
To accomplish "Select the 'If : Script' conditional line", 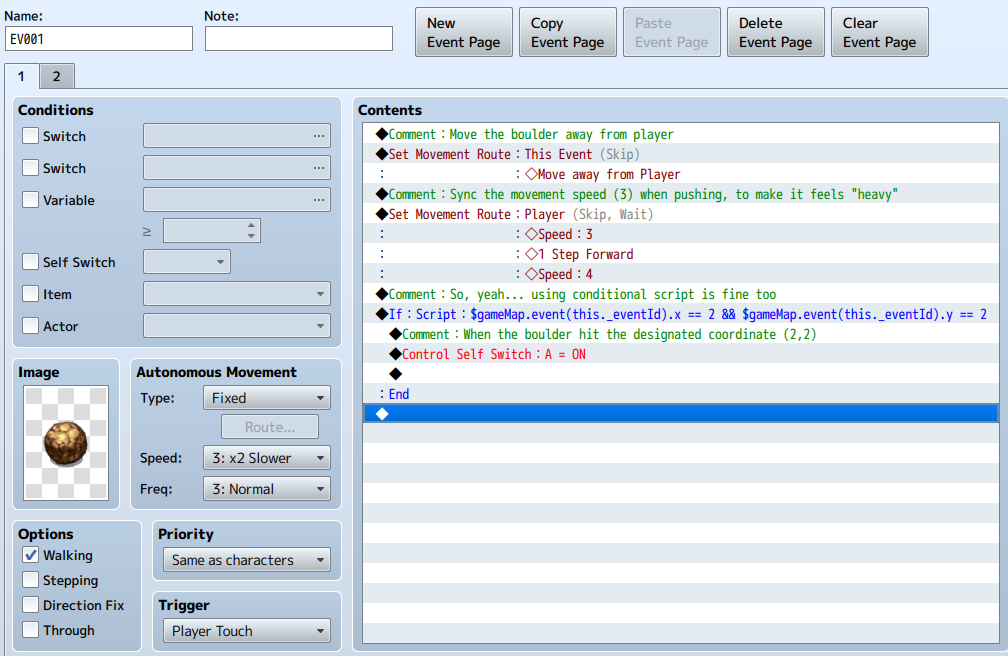I will [x=681, y=314].
